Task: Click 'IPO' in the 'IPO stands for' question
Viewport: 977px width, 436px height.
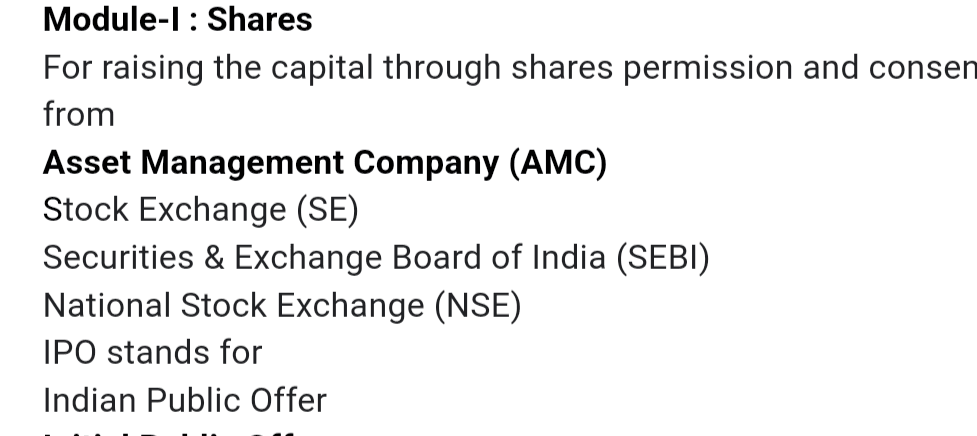Action: [x=70, y=353]
